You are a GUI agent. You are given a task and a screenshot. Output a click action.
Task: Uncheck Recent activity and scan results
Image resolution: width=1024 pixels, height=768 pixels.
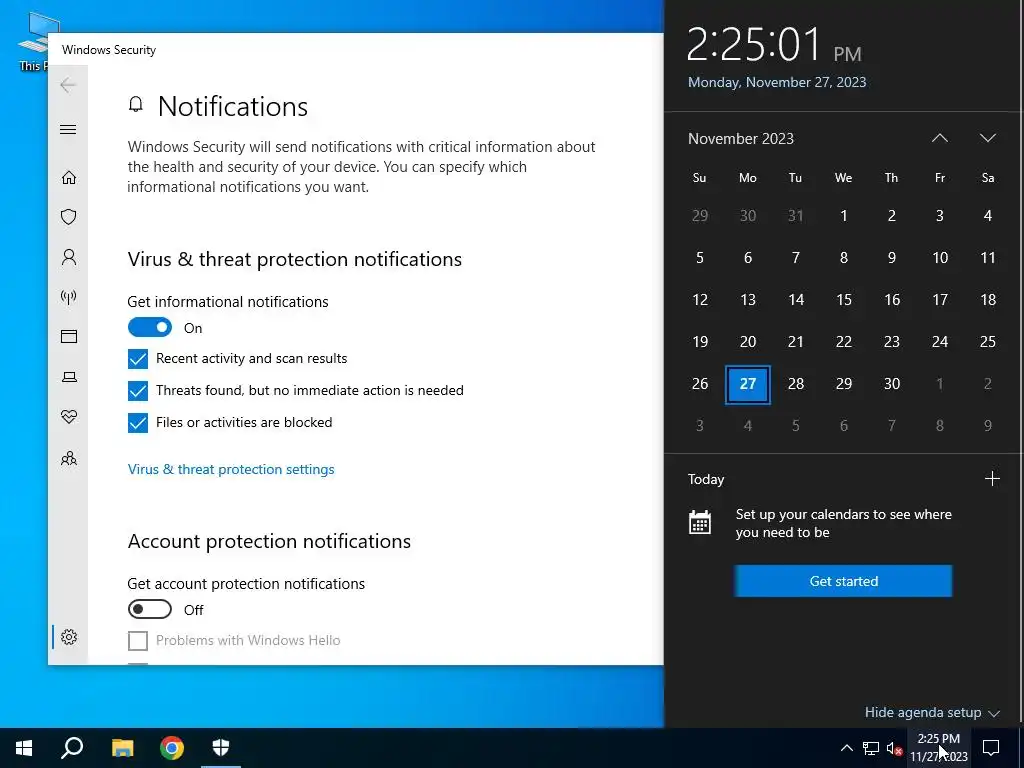point(138,359)
